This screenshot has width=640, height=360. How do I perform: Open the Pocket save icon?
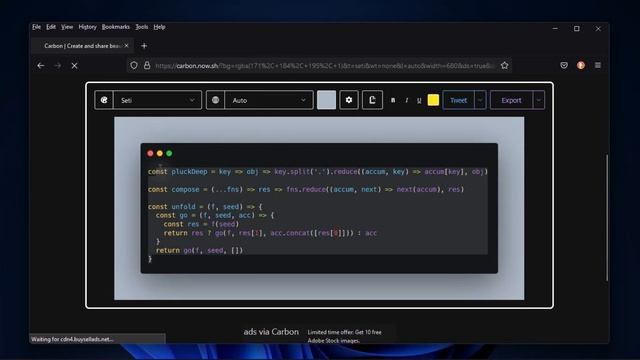pos(564,65)
